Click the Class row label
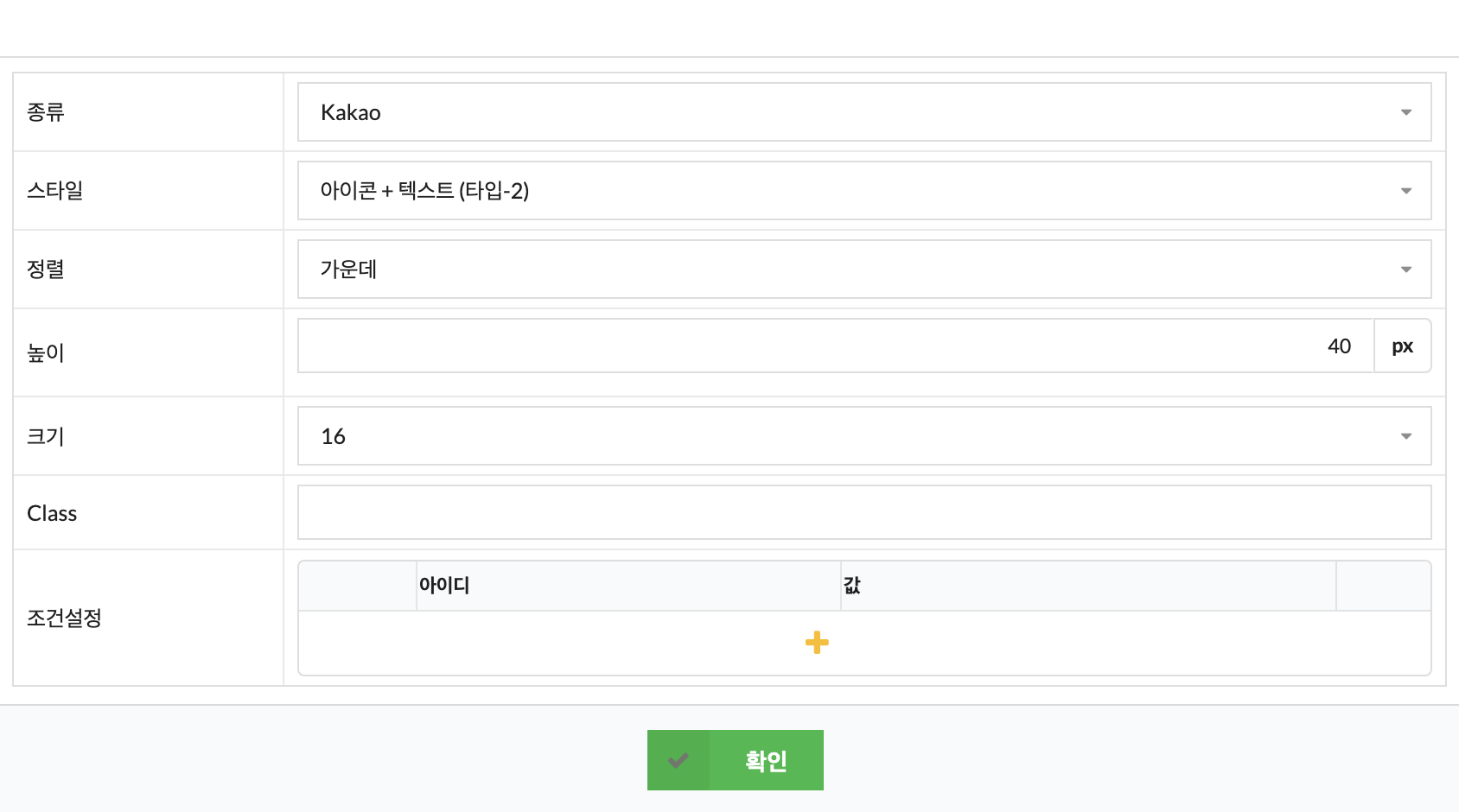1459x812 pixels. [52, 514]
